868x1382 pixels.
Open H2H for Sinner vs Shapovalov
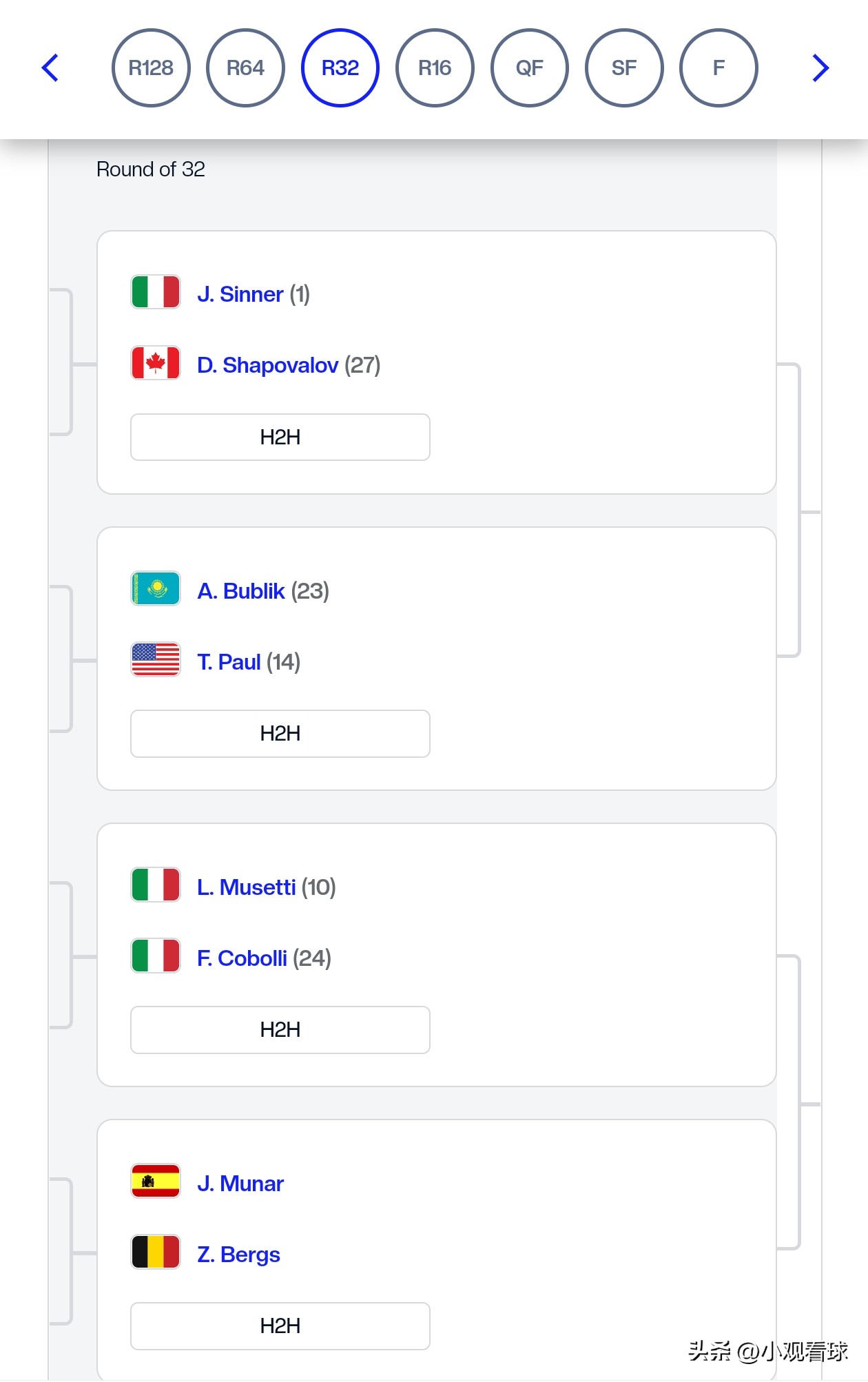coord(280,437)
